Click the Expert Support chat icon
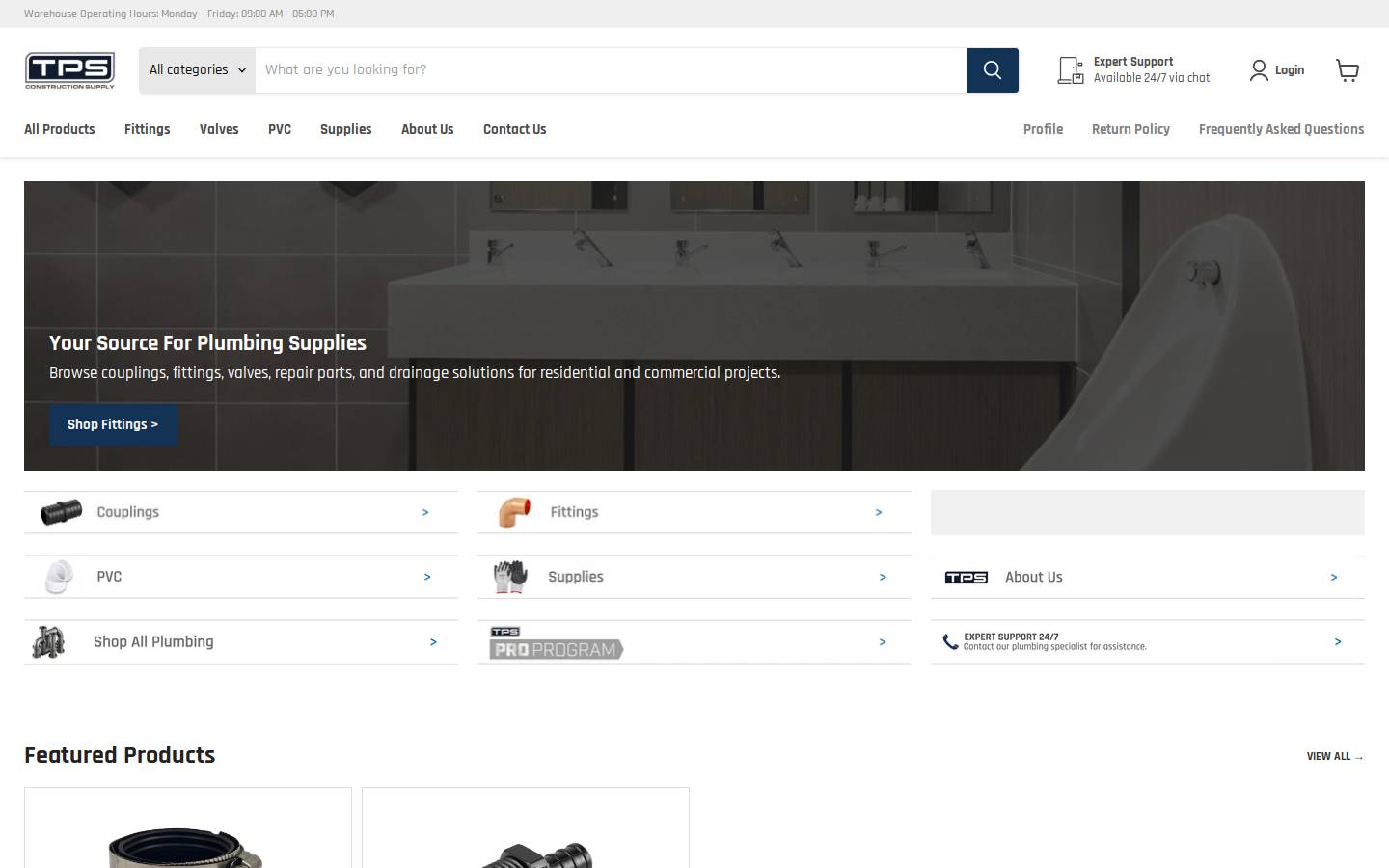 coord(1071,70)
